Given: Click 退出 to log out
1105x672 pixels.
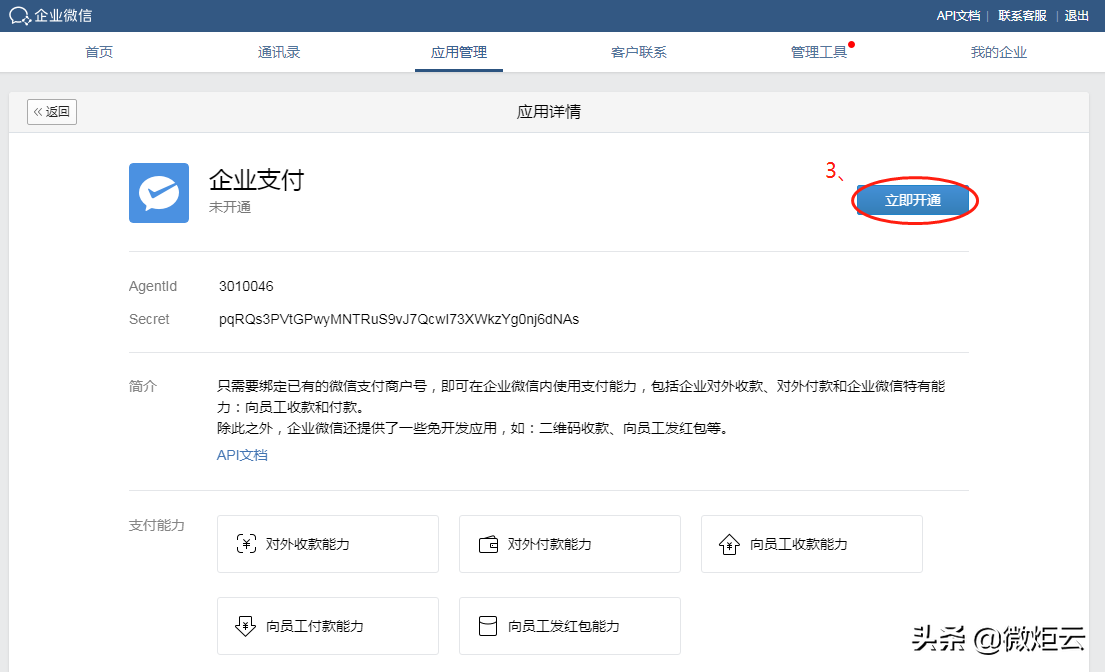Looking at the screenshot, I should click(1076, 15).
